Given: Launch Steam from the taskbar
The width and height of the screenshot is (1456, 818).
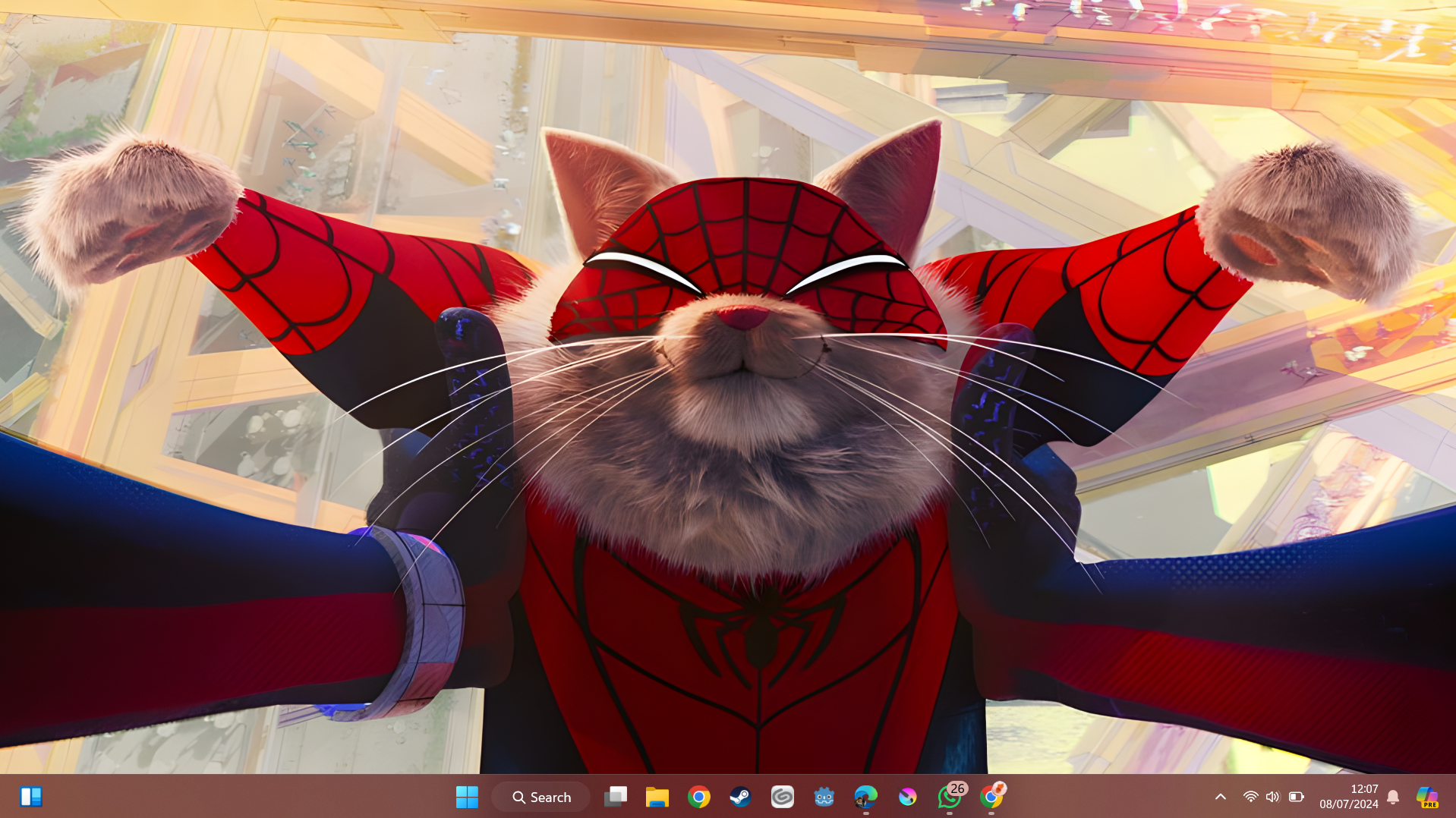Looking at the screenshot, I should click(x=741, y=797).
